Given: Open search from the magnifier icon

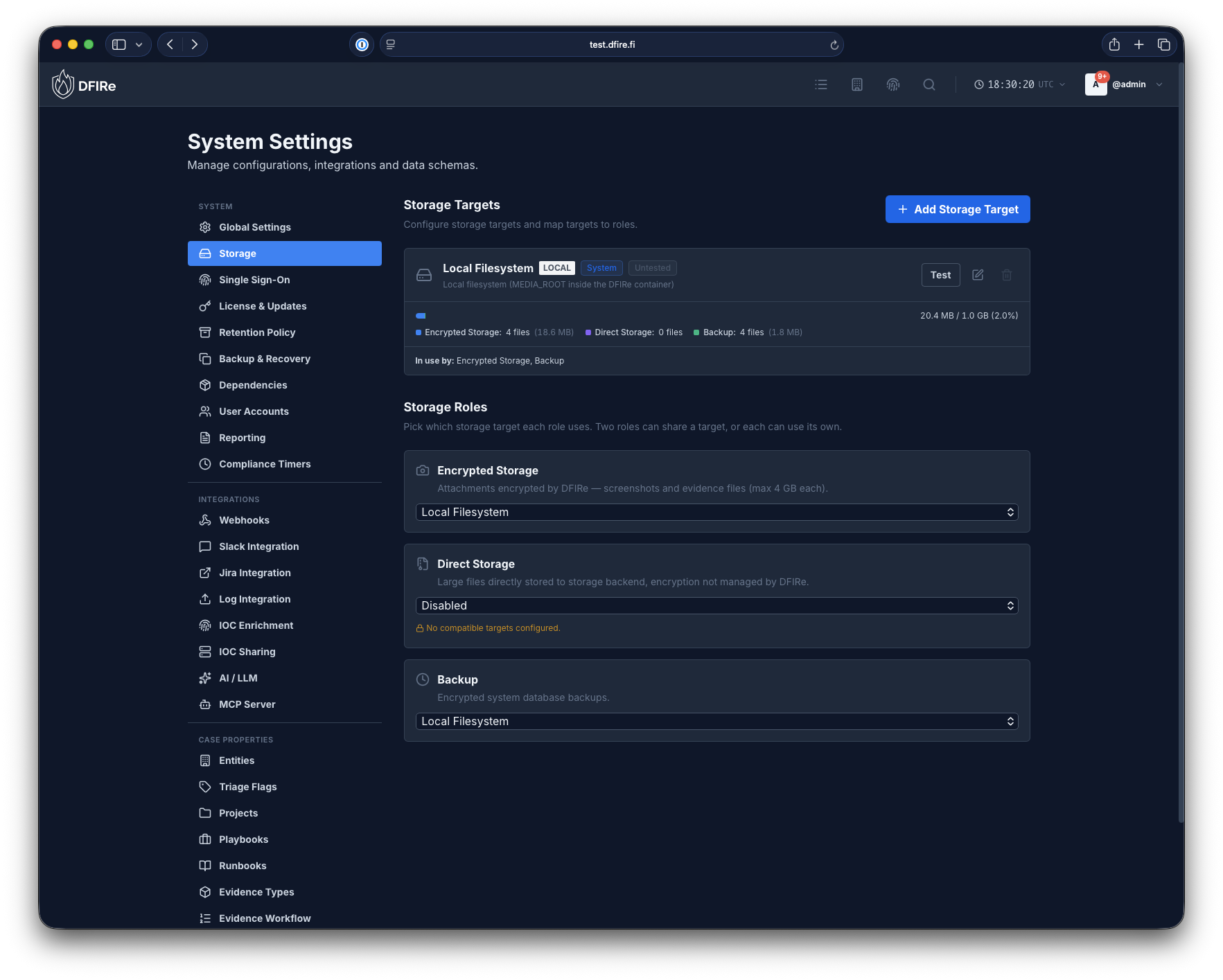Looking at the screenshot, I should [x=929, y=84].
